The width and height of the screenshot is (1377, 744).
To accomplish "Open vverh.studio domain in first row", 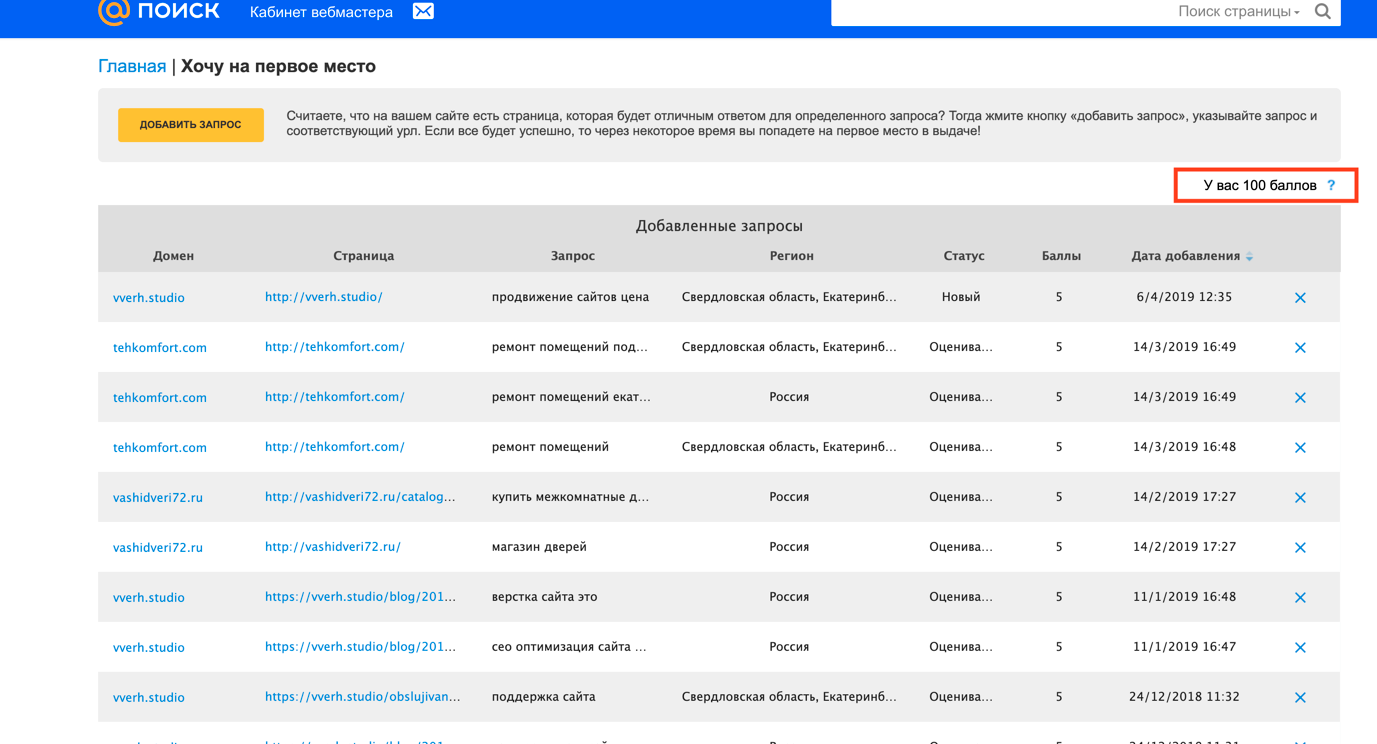I will (149, 298).
